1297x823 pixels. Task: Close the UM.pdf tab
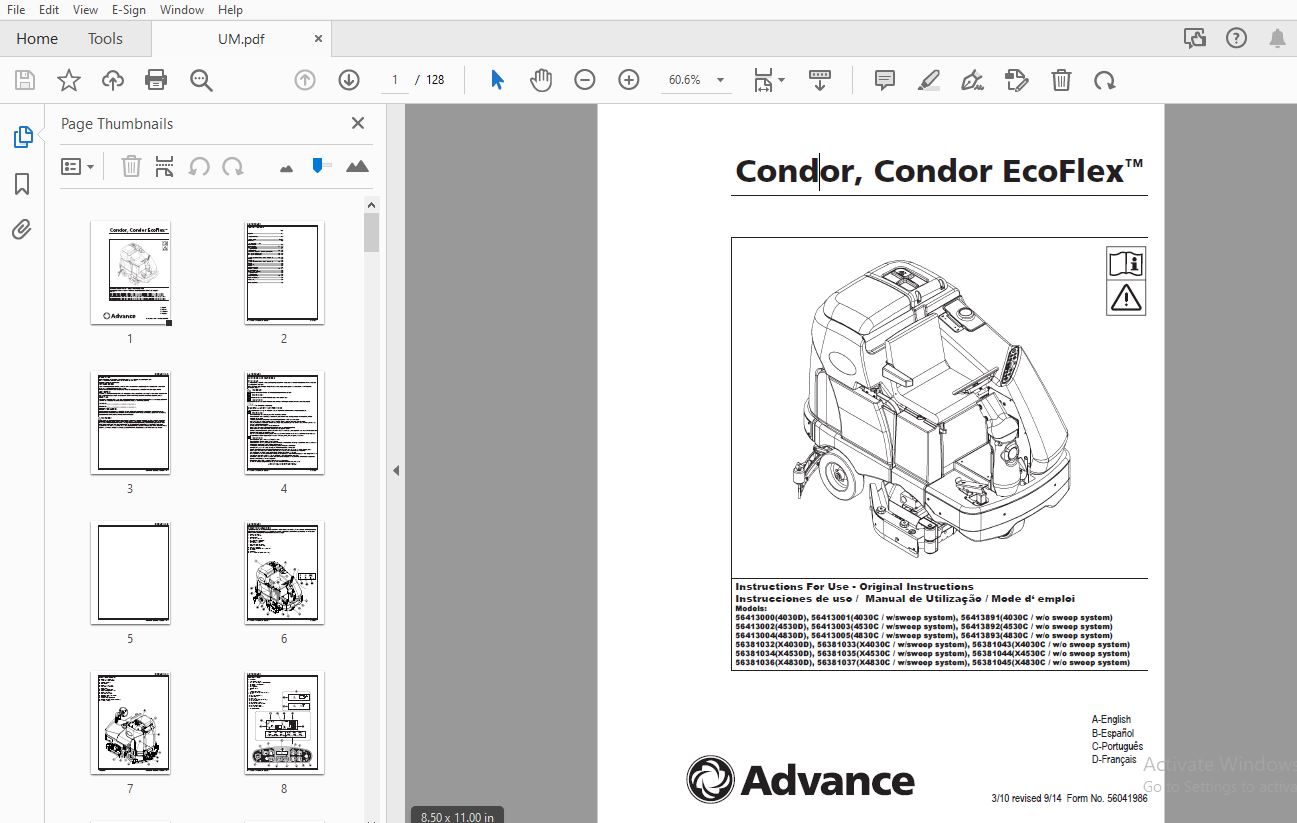click(319, 39)
